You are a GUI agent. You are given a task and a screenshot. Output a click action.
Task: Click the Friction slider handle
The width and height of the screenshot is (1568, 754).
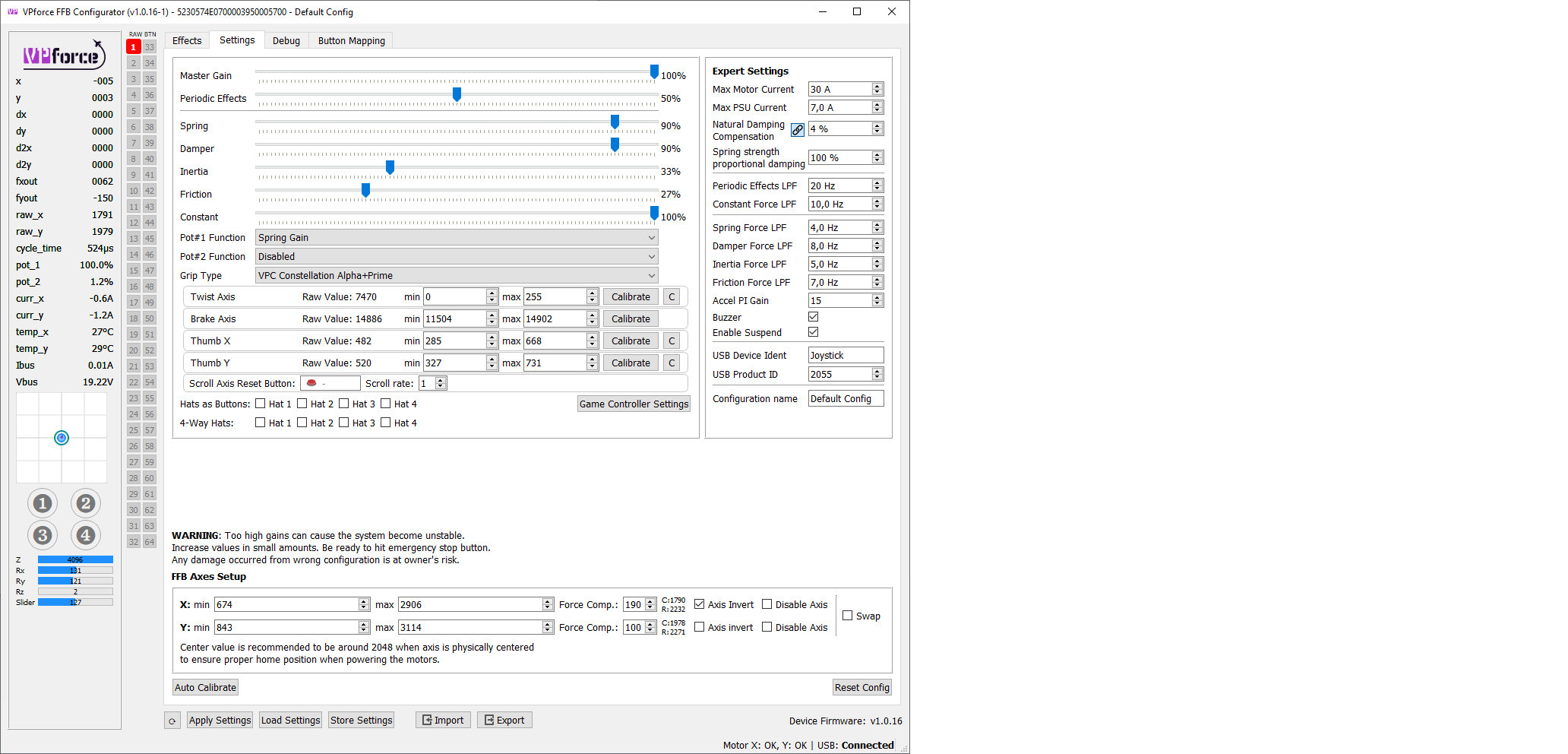[365, 190]
